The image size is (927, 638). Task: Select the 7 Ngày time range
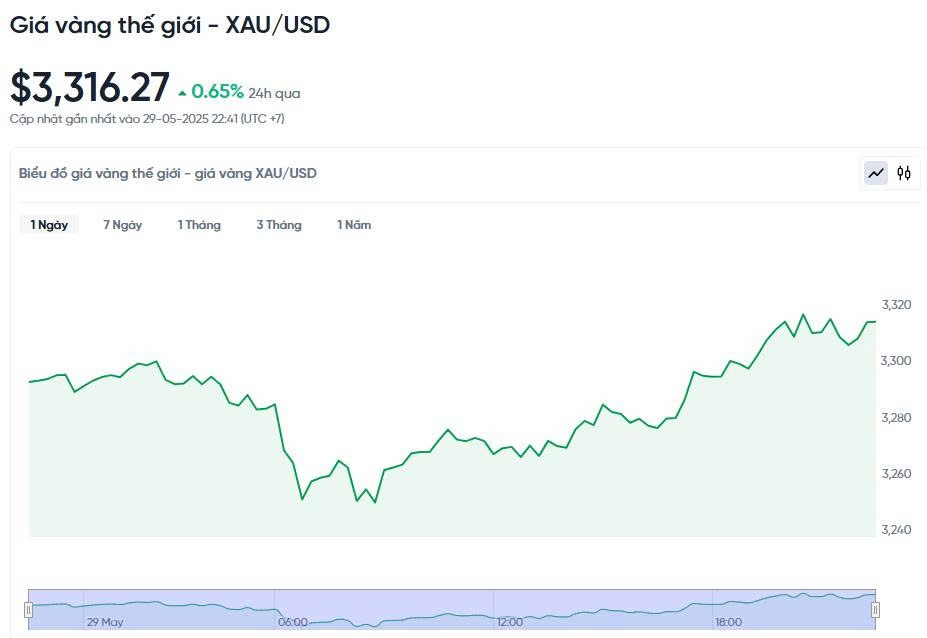point(123,225)
